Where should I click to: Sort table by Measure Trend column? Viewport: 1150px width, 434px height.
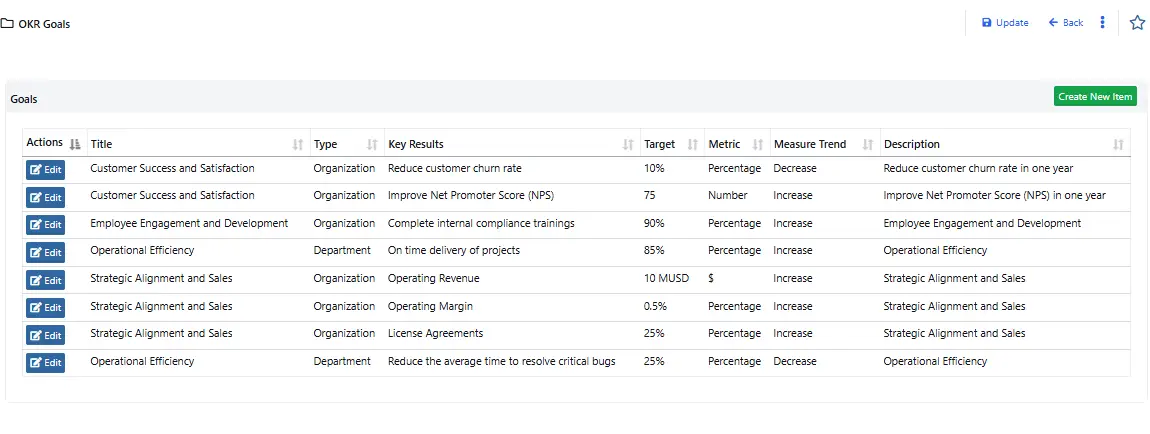(x=867, y=145)
